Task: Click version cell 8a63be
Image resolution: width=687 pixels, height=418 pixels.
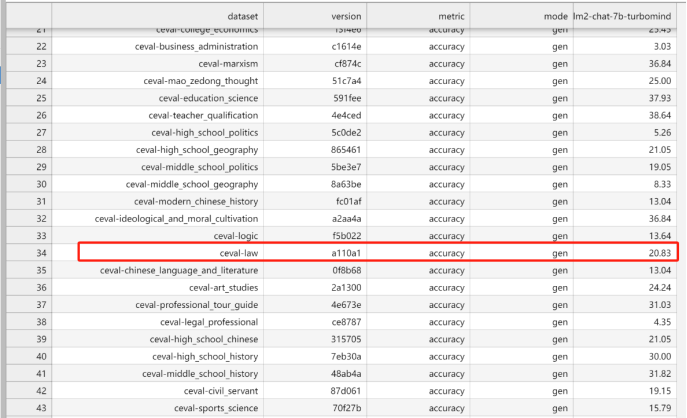Action: 315,184
